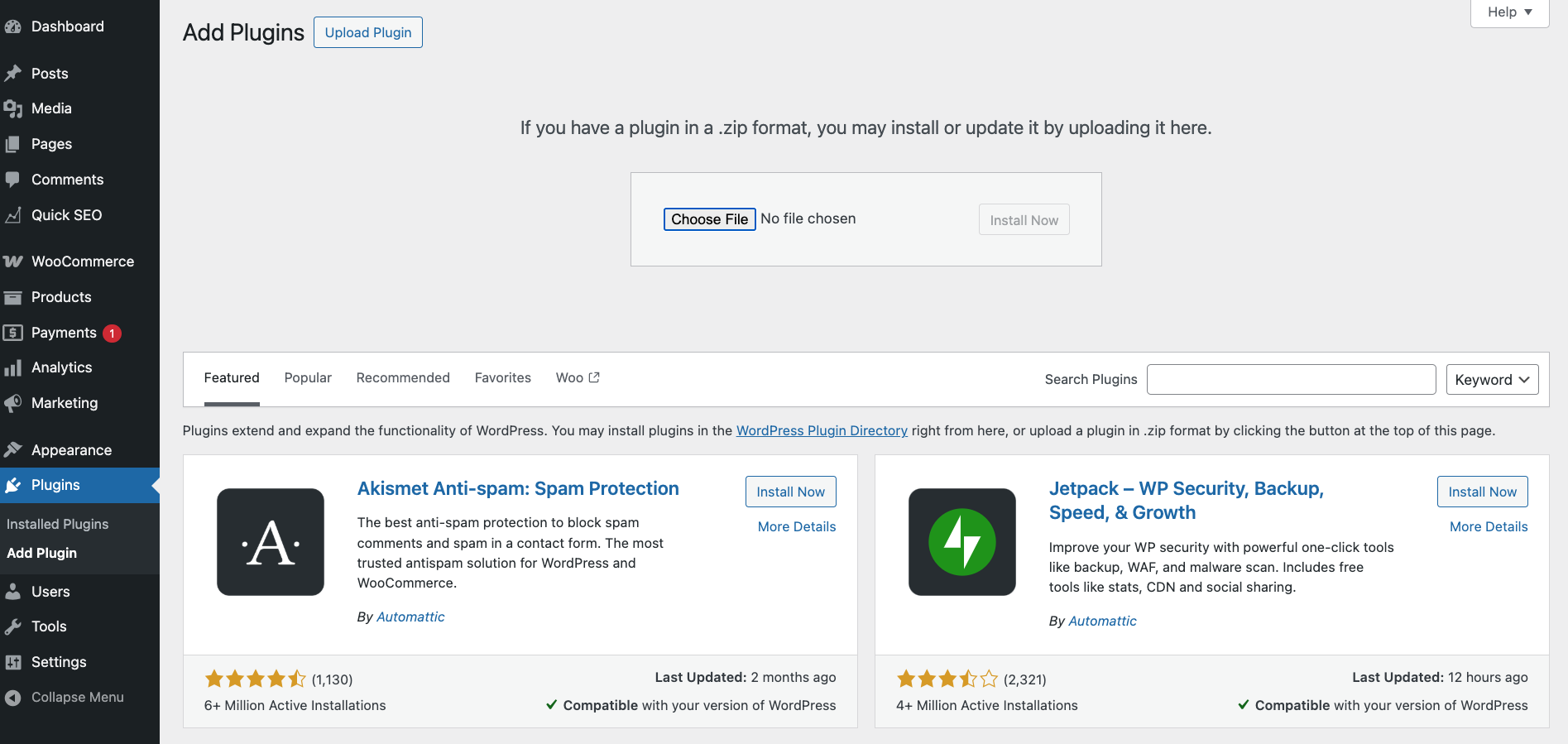Open the Help dropdown panel
This screenshot has width=1568, height=744.
[1509, 12]
